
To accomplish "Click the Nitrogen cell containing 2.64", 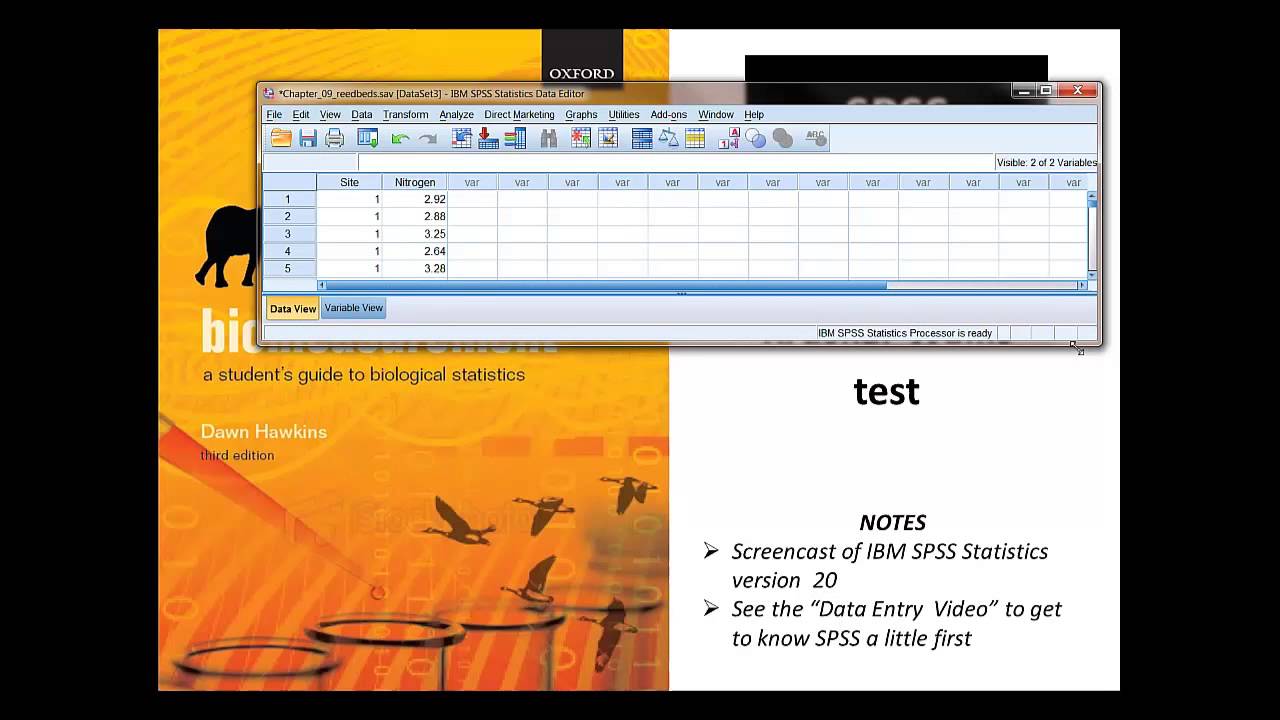I will click(415, 251).
